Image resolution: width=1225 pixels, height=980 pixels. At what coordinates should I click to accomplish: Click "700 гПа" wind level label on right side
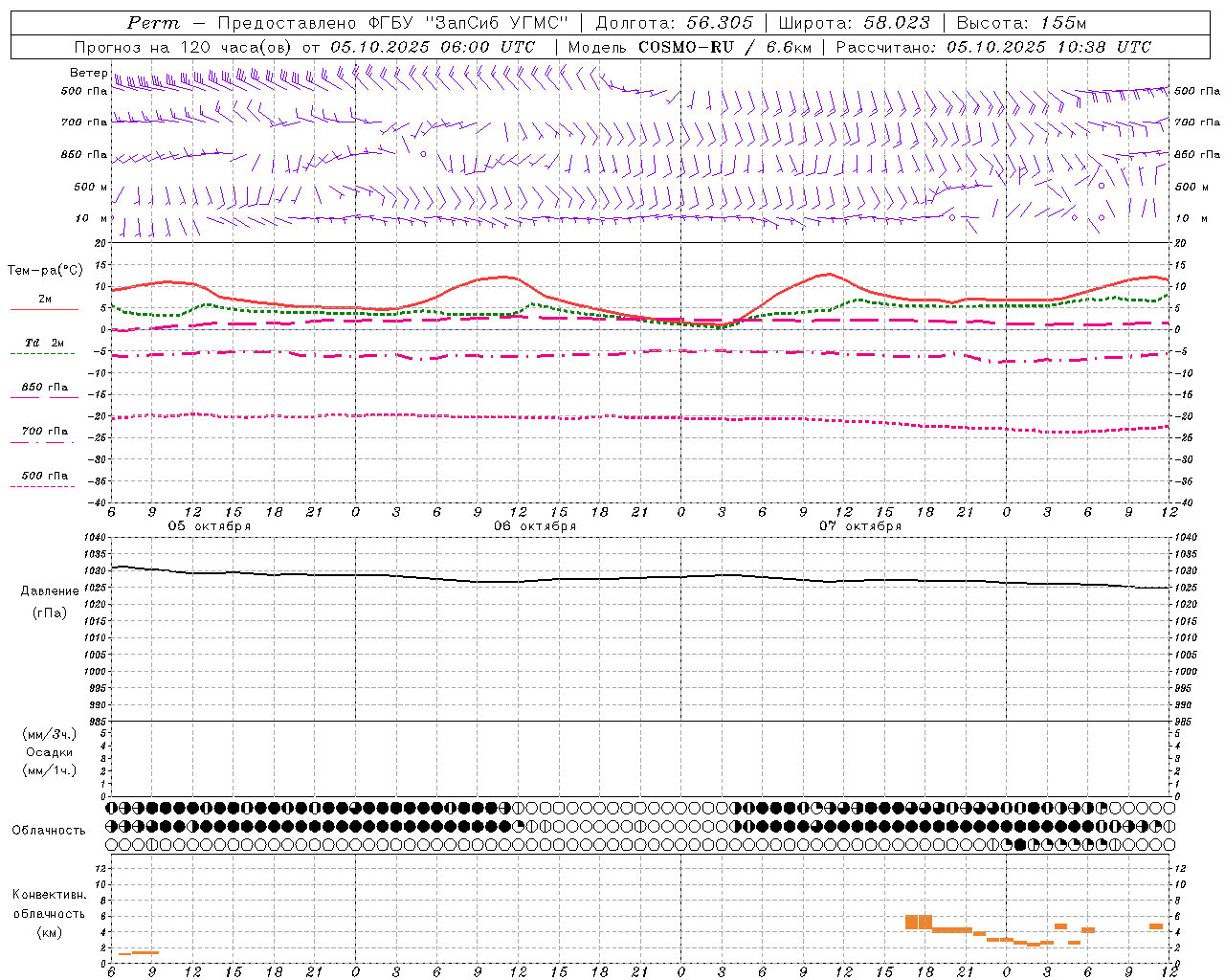1197,122
